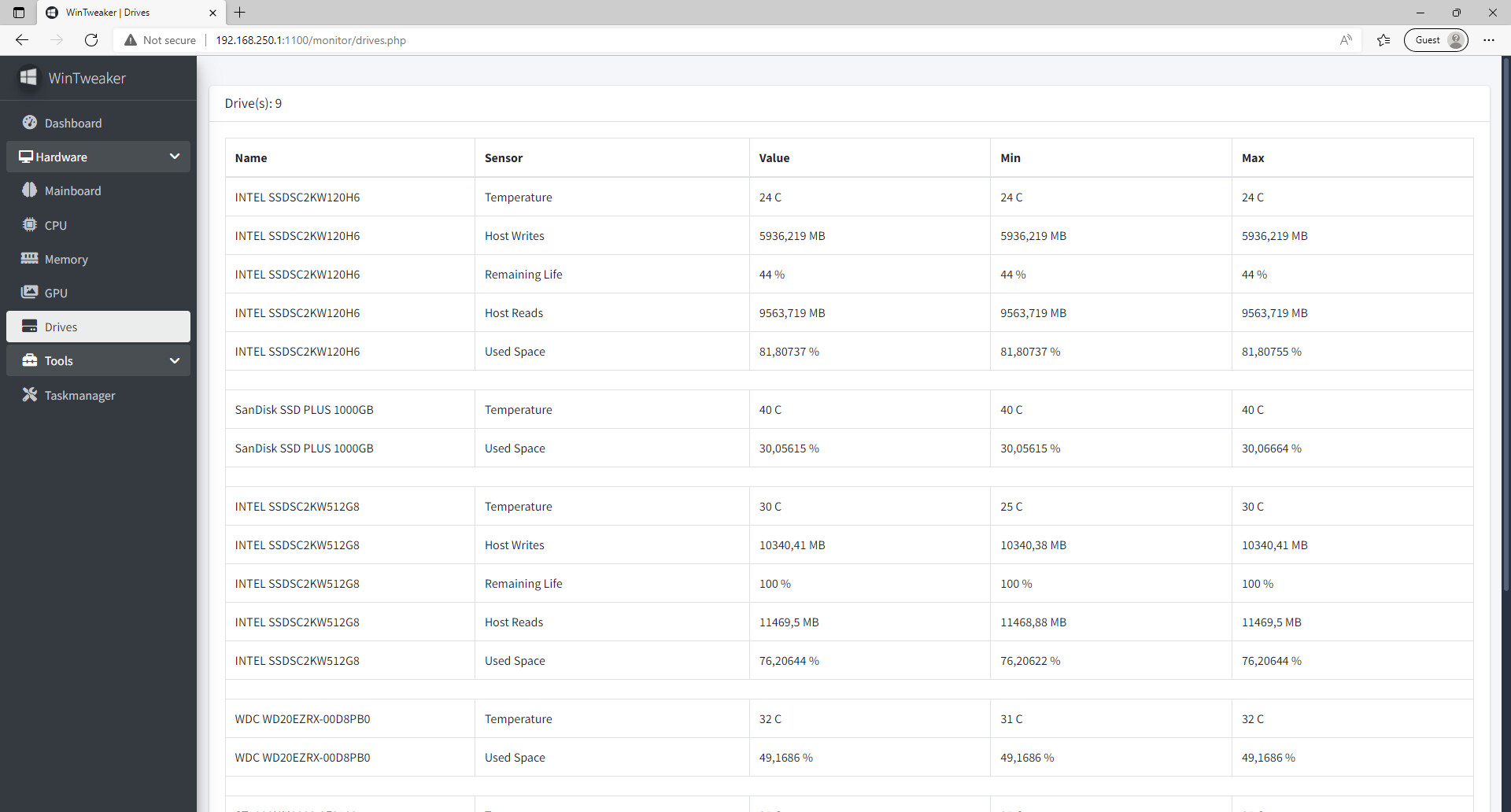Toggle the tab actions menu

17,13
